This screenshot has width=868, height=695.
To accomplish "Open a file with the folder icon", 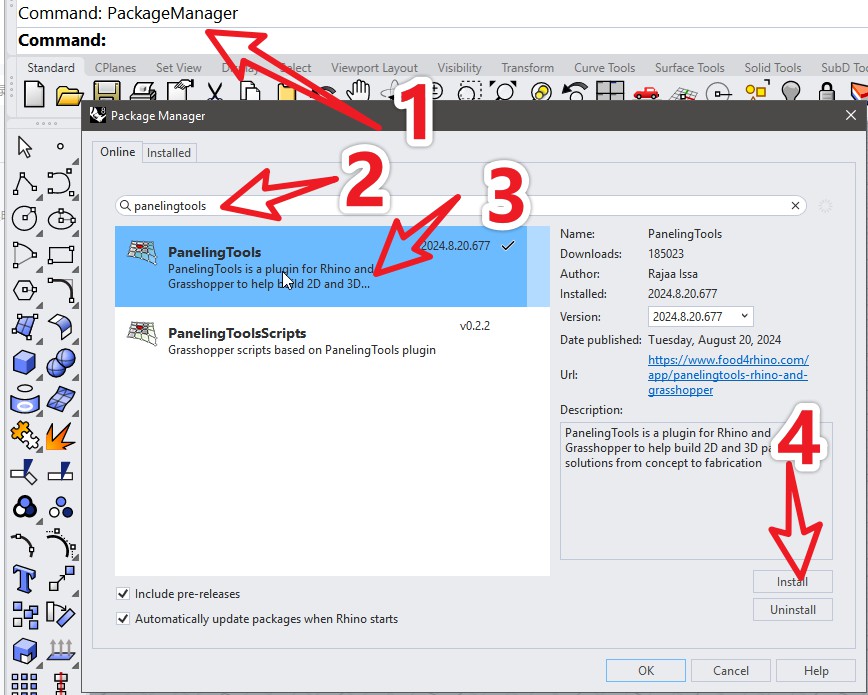I will (69, 95).
